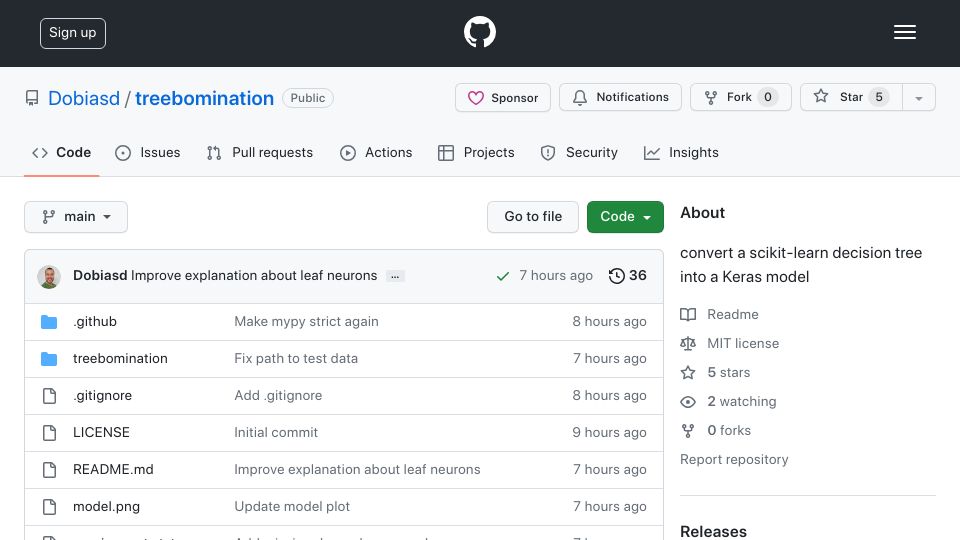This screenshot has width=960, height=540.
Task: Switch to the Security tab
Action: tap(579, 152)
